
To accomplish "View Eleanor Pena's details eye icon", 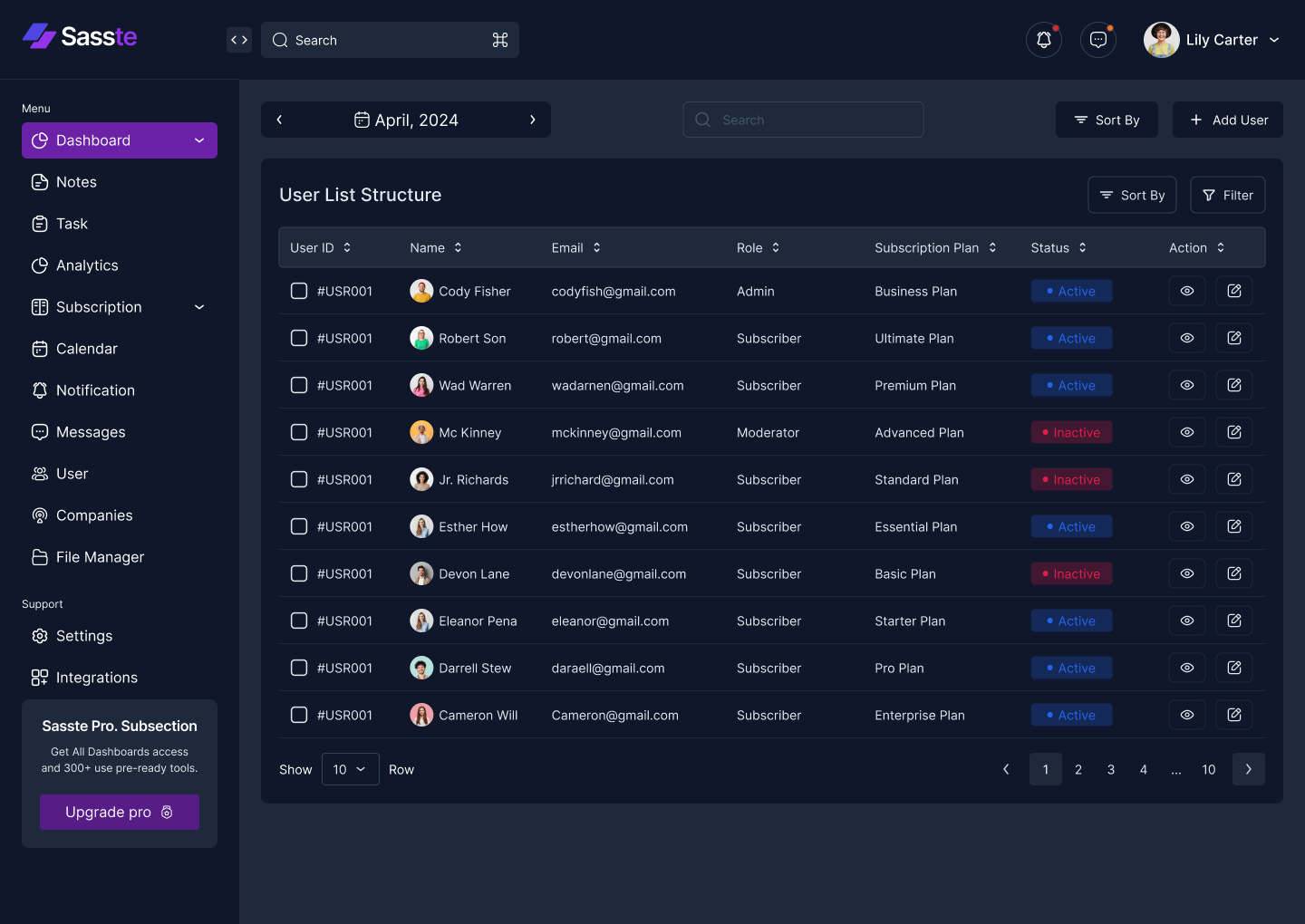I will coord(1187,621).
